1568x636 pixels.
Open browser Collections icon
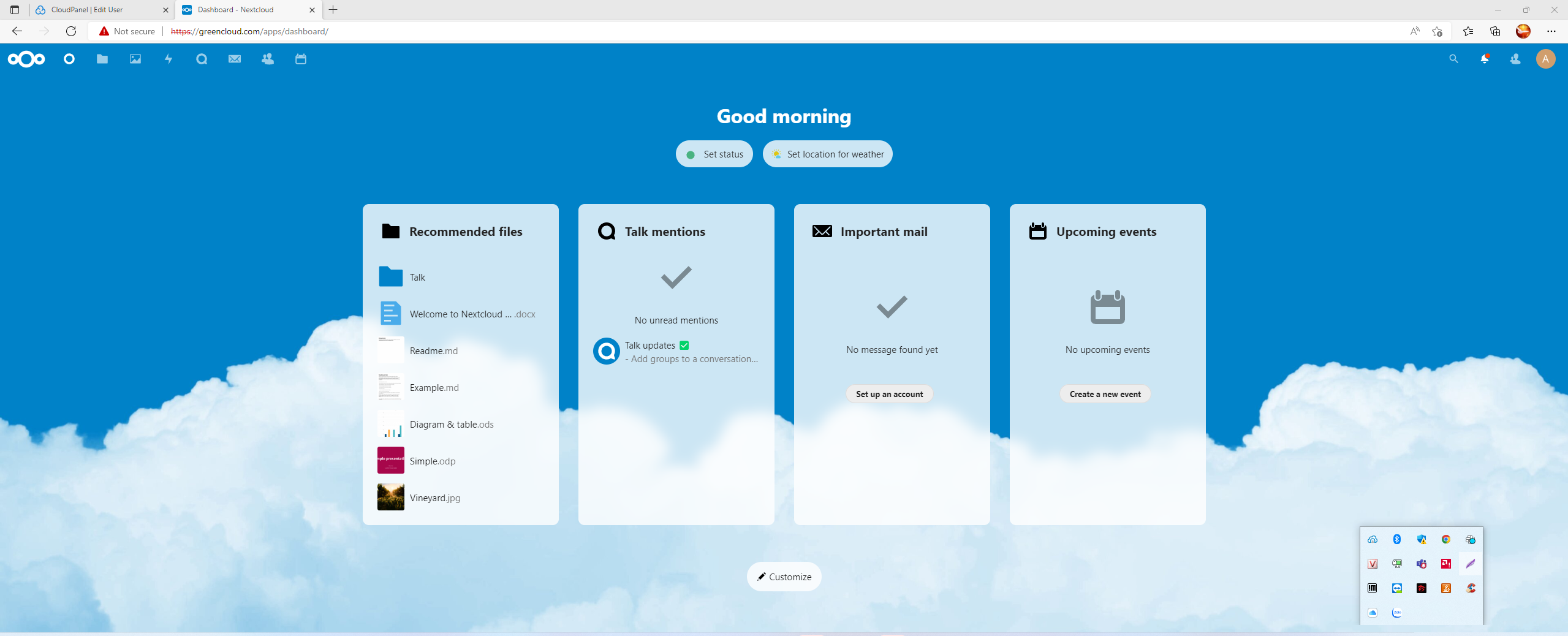[x=1495, y=31]
